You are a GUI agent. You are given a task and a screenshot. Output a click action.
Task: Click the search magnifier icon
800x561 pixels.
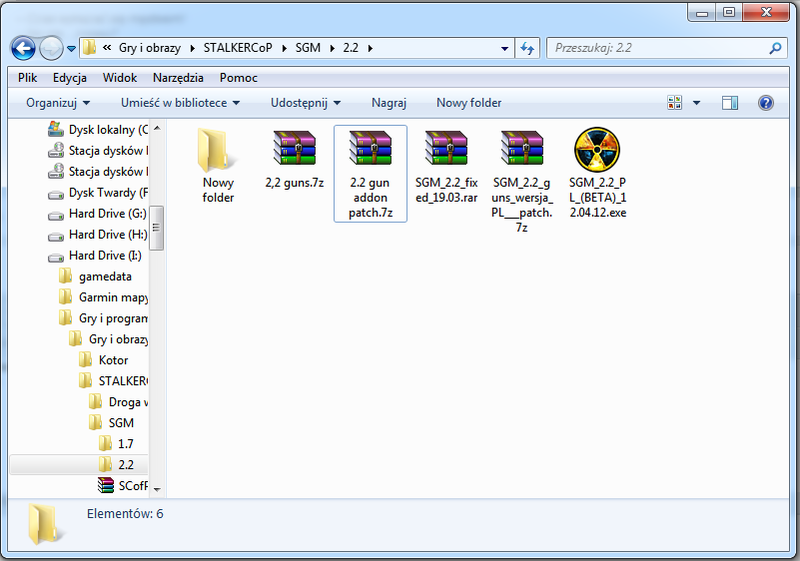click(x=775, y=48)
